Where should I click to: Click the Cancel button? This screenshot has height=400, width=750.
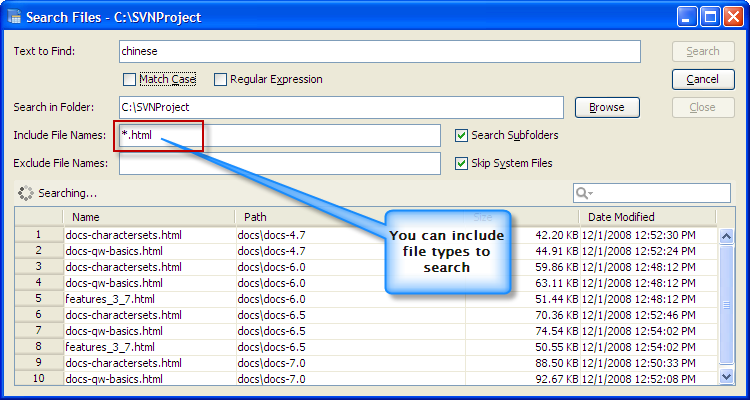(x=703, y=79)
